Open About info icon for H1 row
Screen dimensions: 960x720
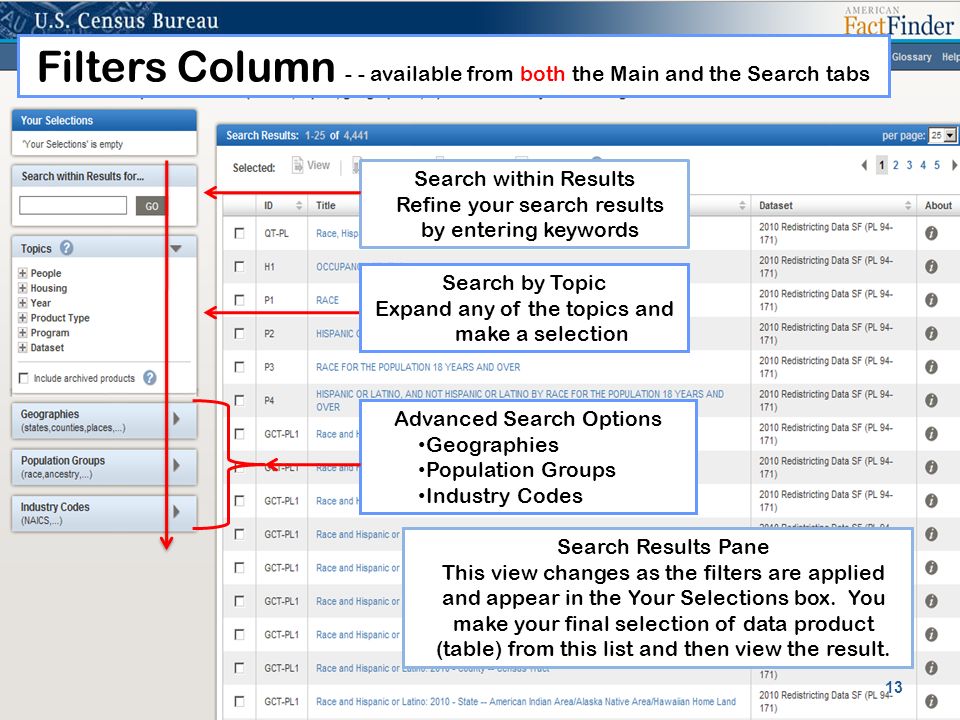click(931, 267)
